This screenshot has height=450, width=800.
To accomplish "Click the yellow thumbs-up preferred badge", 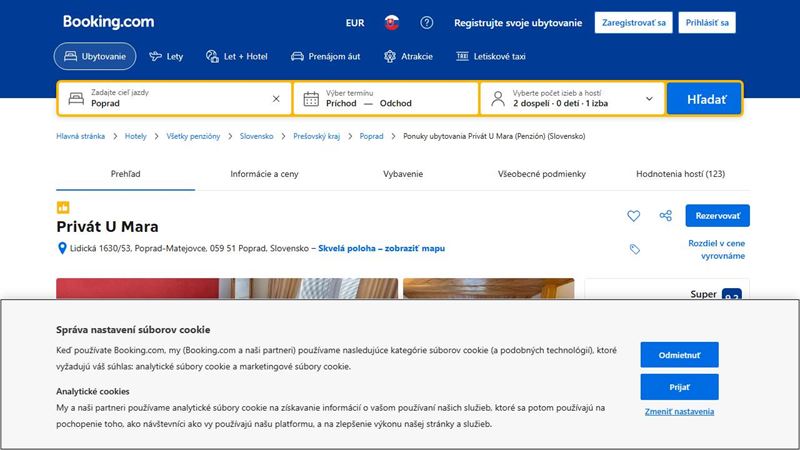I will pyautogui.click(x=63, y=207).
